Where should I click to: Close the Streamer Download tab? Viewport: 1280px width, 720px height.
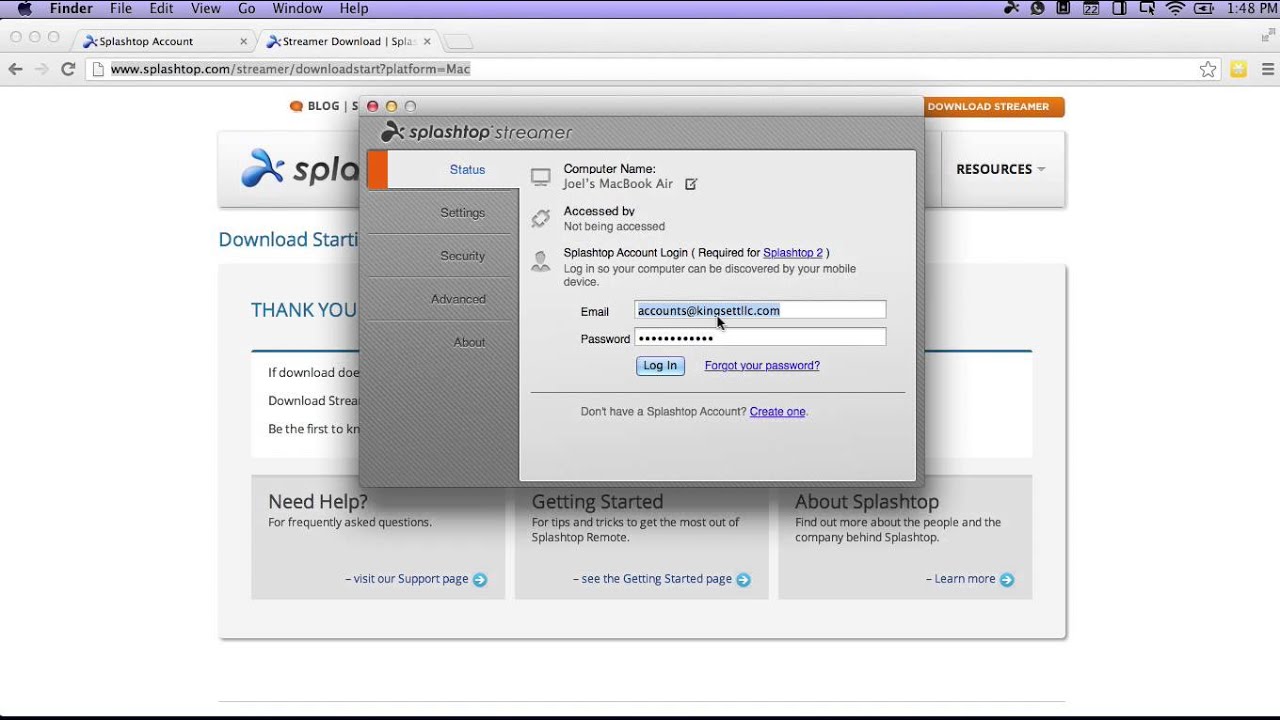tap(427, 42)
